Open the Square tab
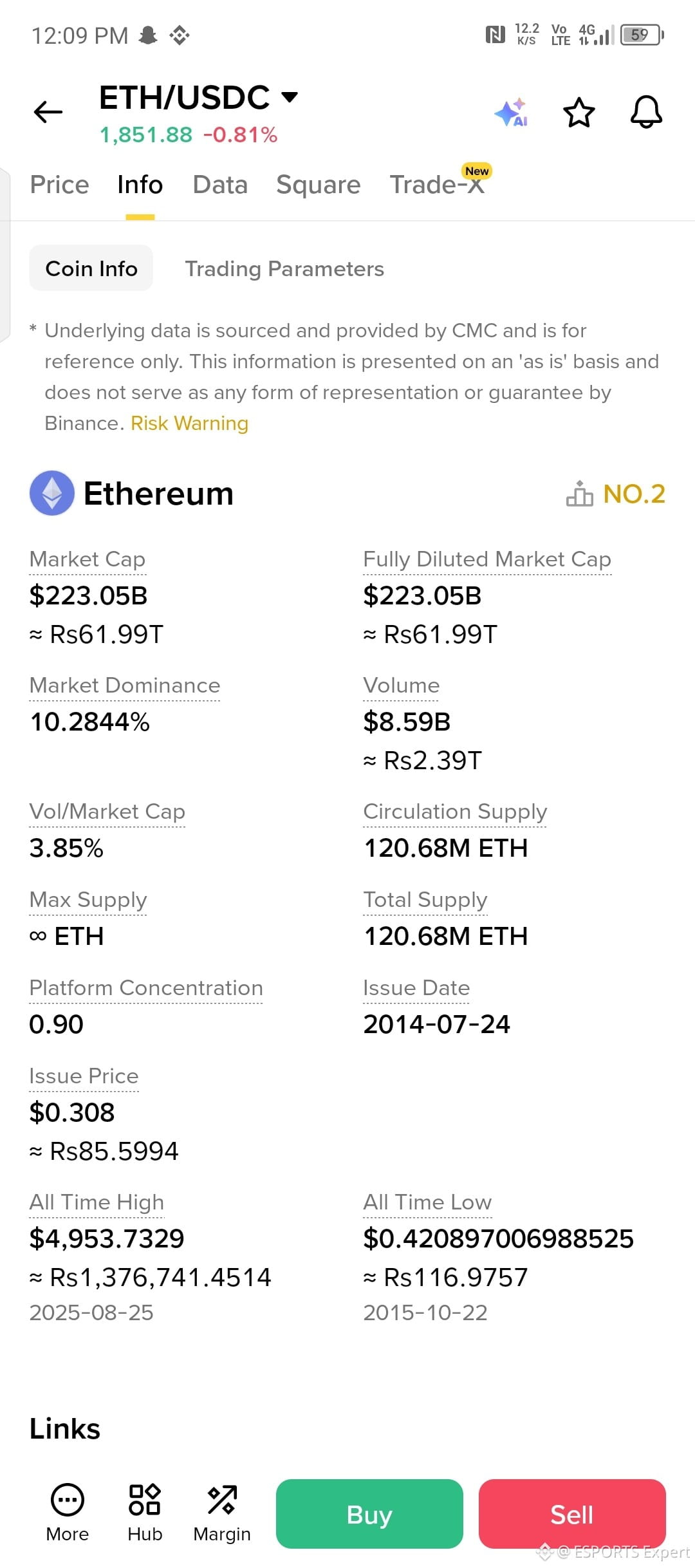 [319, 185]
